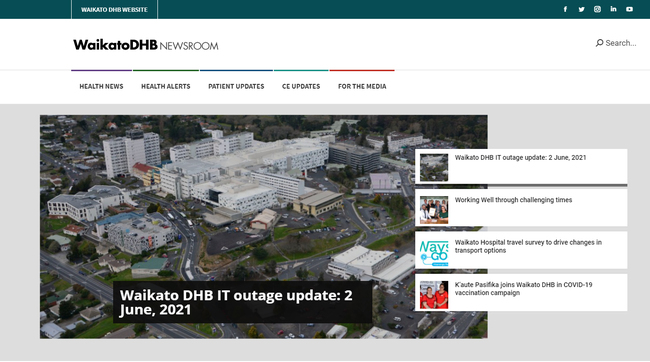650x362 pixels.
Task: Open the YouTube social icon
Action: [629, 9]
